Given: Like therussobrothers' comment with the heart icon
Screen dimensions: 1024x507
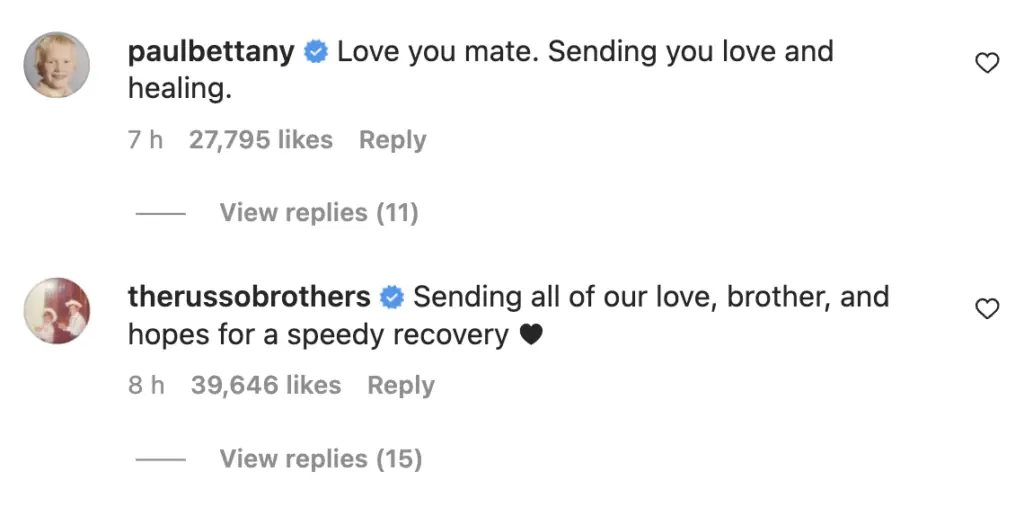Looking at the screenshot, I should (x=987, y=310).
